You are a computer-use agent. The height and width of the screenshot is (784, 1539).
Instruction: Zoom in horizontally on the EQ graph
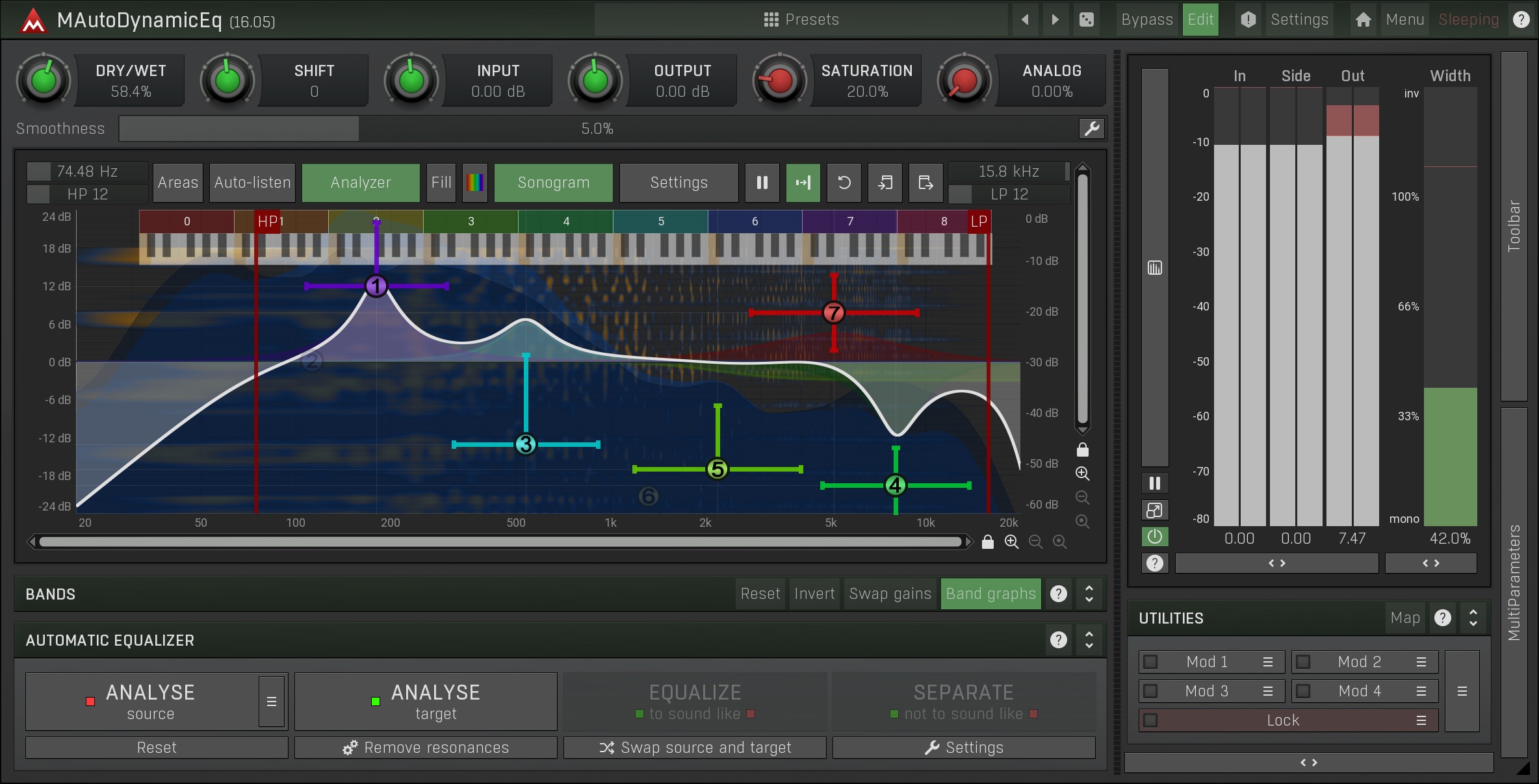point(1012,542)
